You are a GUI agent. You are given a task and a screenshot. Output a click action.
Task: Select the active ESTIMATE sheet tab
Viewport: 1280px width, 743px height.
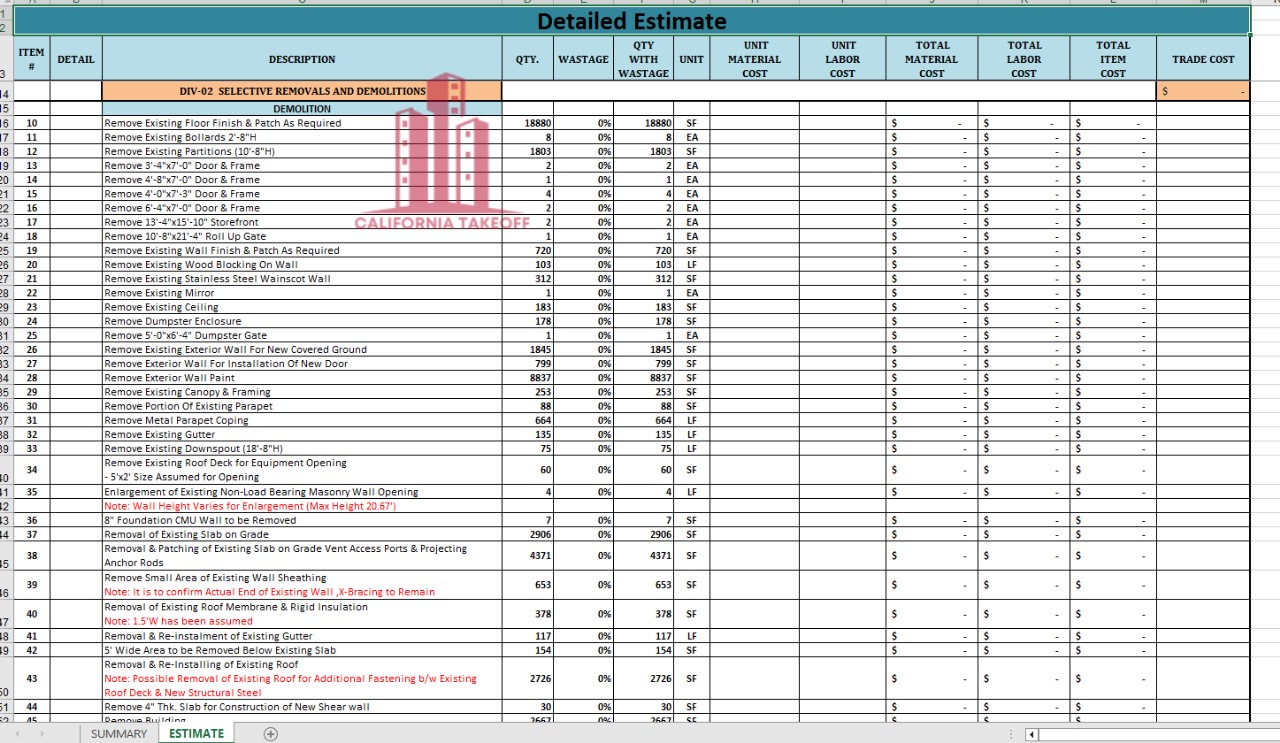(196, 733)
